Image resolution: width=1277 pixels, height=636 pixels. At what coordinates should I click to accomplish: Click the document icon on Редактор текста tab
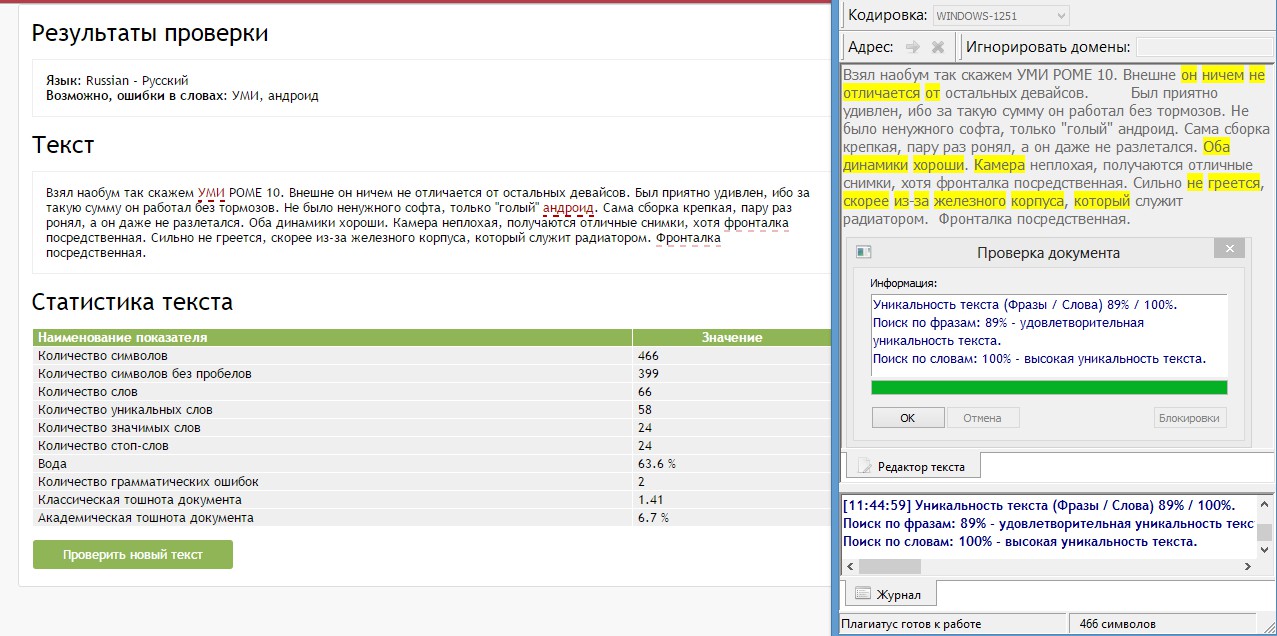[865, 466]
